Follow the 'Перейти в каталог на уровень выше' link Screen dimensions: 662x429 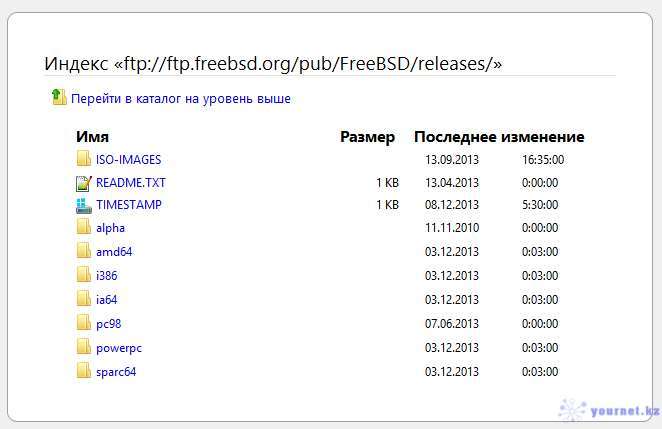[x=181, y=99]
